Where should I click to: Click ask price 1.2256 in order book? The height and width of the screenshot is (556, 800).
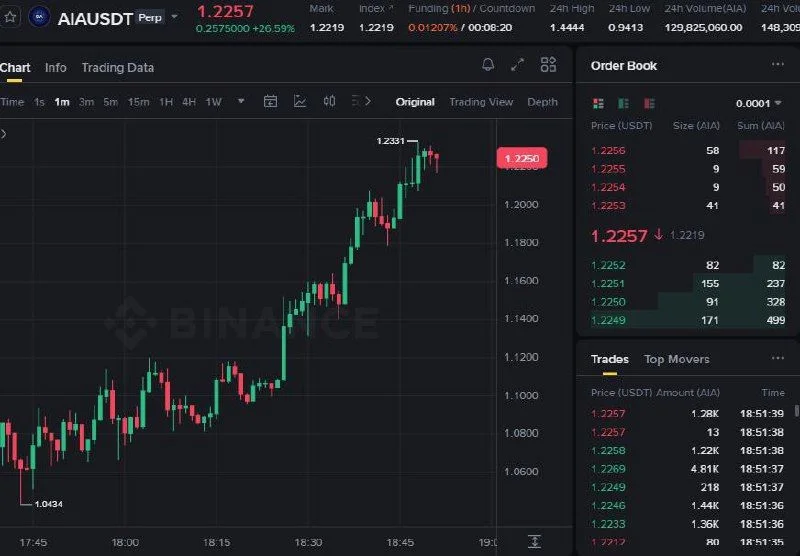pyautogui.click(x=608, y=150)
